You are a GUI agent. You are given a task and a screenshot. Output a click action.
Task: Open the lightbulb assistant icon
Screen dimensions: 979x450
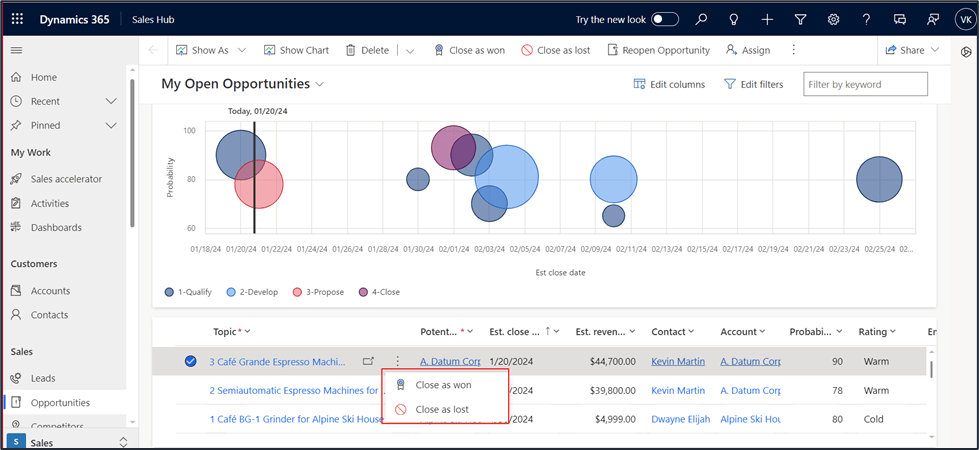pyautogui.click(x=734, y=19)
